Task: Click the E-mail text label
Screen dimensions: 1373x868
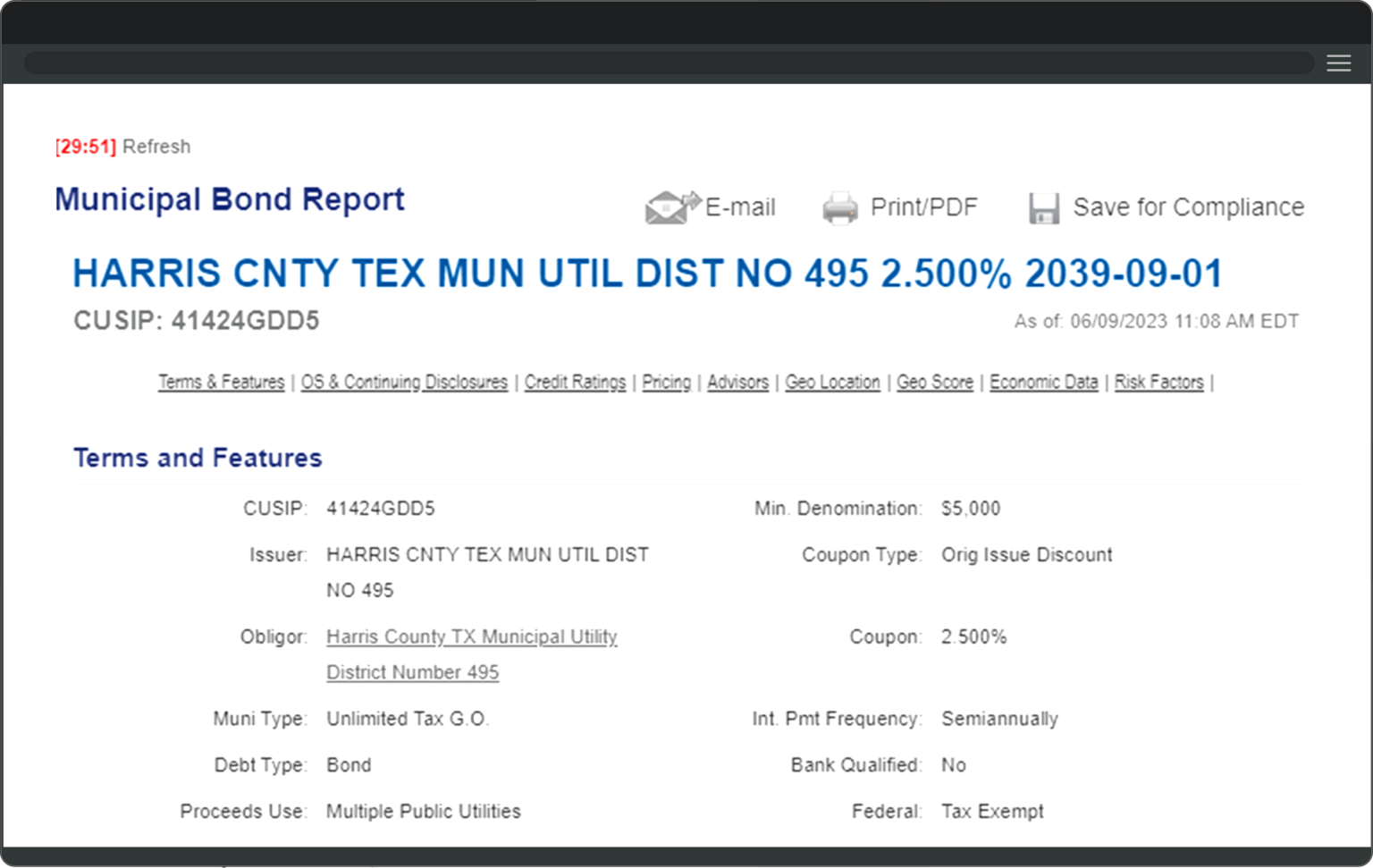Action: [x=740, y=207]
